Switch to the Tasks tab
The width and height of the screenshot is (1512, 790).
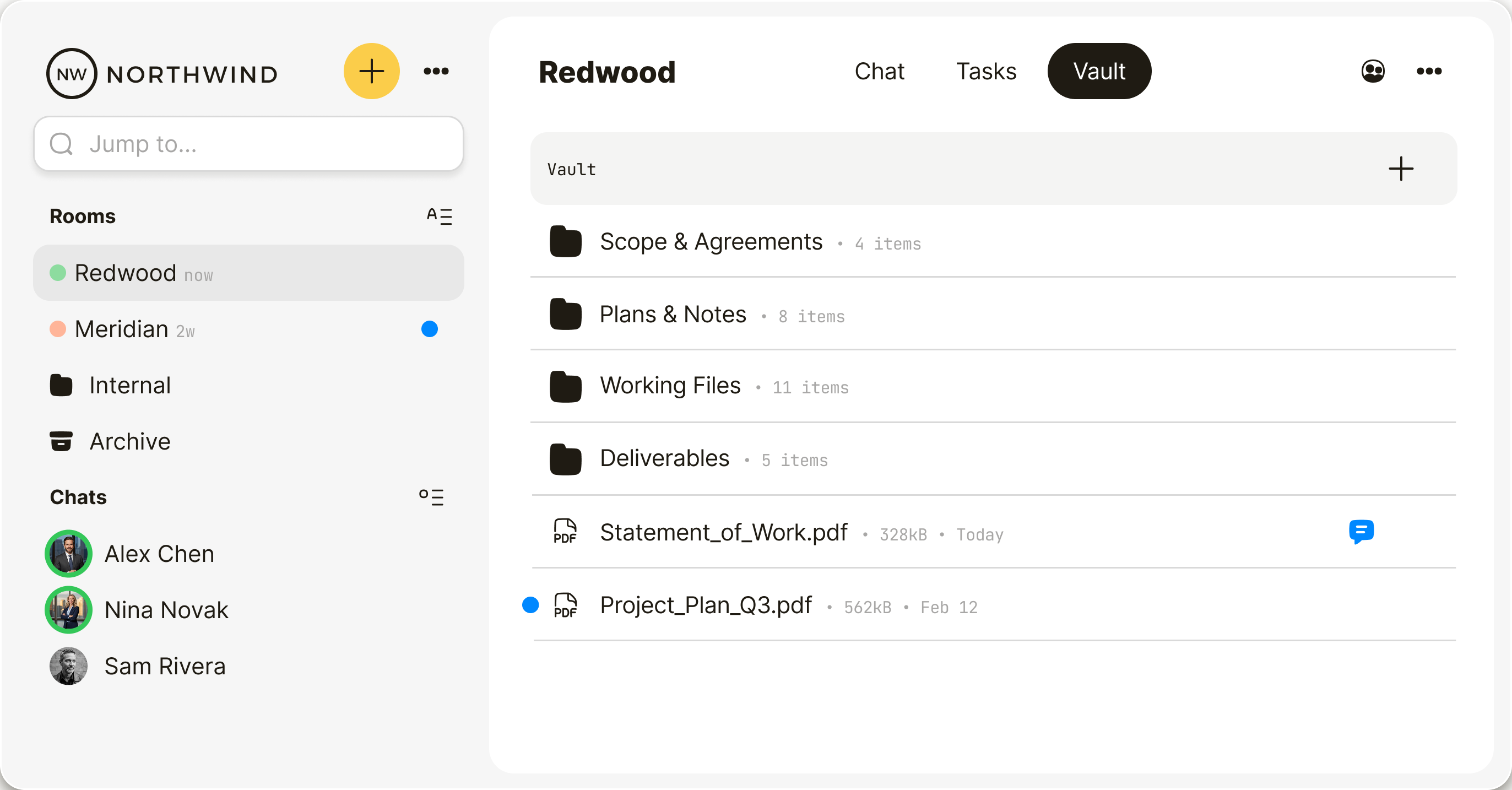985,72
